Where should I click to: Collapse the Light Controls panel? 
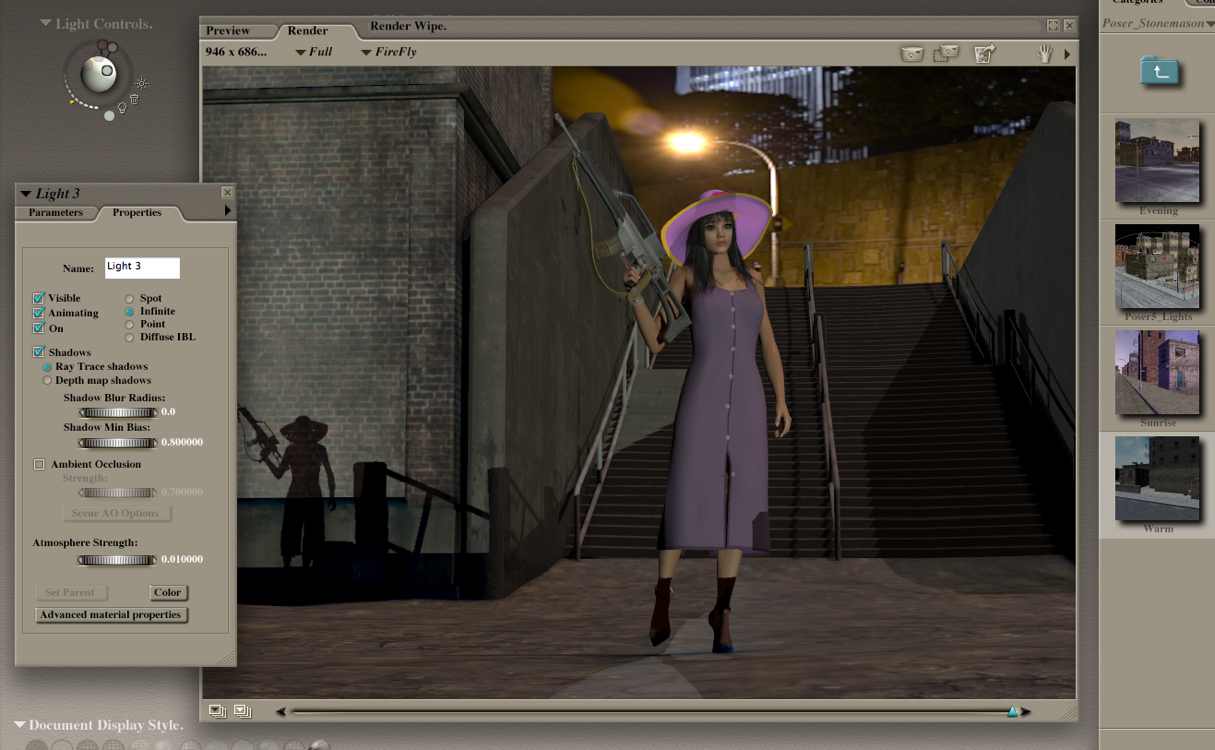click(x=45, y=23)
